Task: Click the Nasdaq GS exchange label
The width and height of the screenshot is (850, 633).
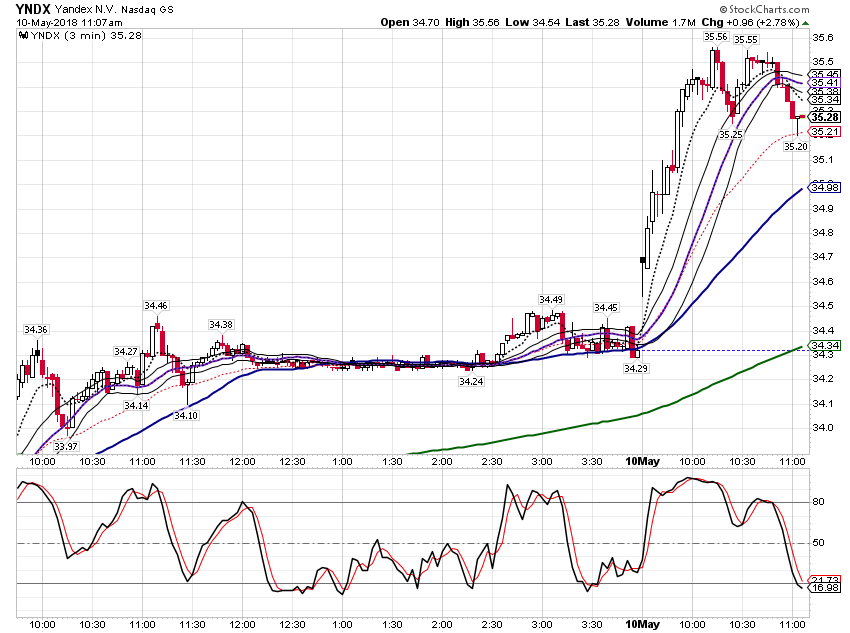Action: [x=147, y=10]
